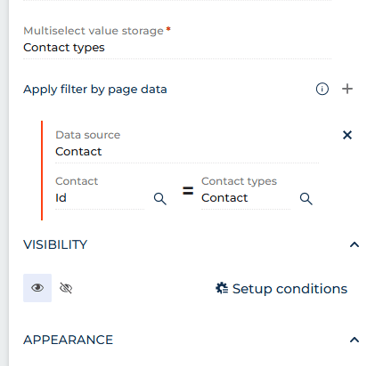The image size is (375, 366).
Task: Open lookup for Contact types Contact field
Action: (306, 199)
